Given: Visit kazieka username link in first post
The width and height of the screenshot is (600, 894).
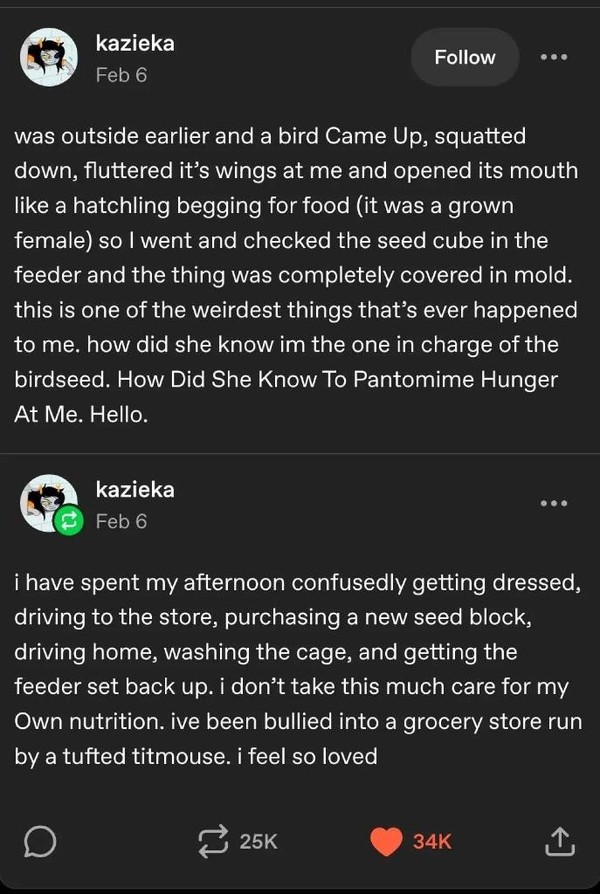Looking at the screenshot, I should click(x=135, y=43).
